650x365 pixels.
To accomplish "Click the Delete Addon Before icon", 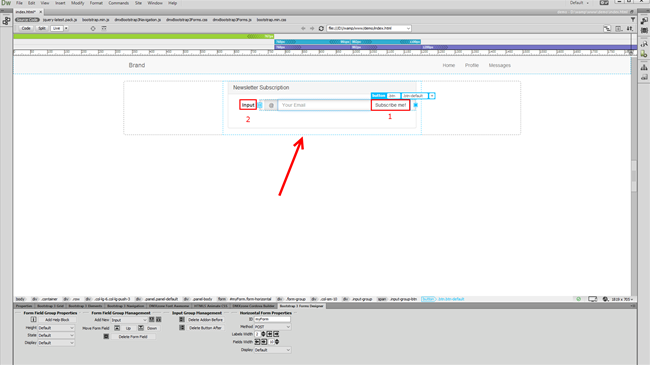I will [x=182, y=320].
